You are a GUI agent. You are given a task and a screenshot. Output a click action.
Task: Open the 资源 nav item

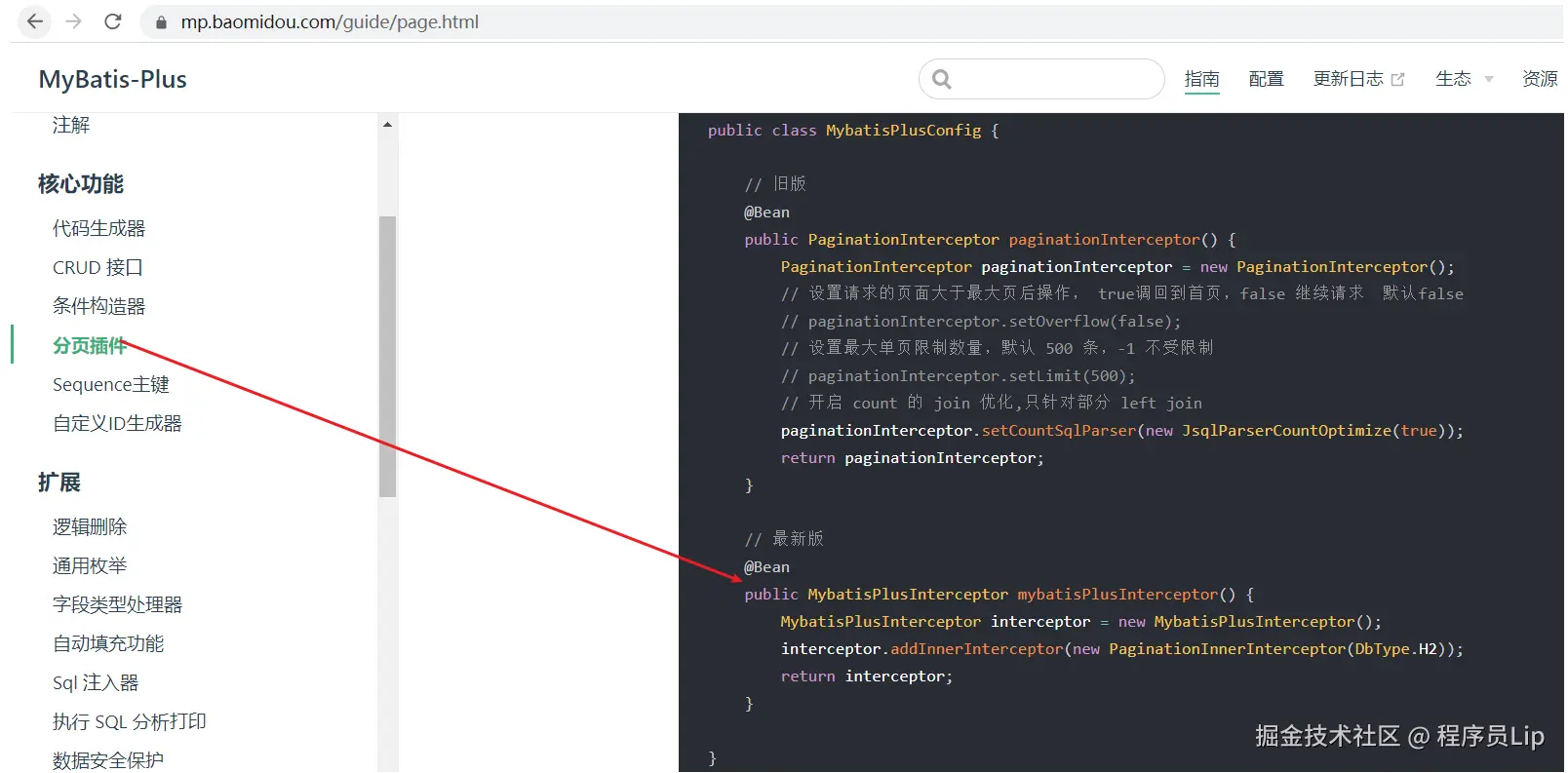tap(1540, 79)
